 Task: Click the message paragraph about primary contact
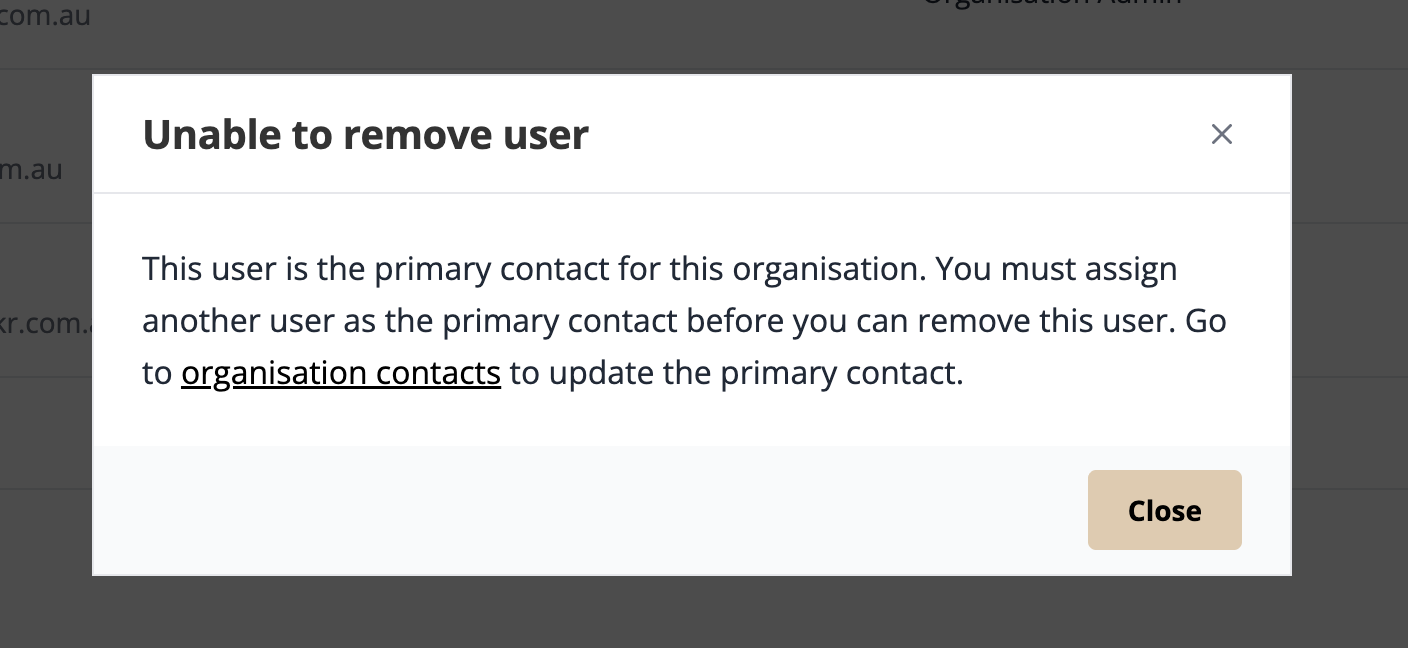(x=684, y=321)
